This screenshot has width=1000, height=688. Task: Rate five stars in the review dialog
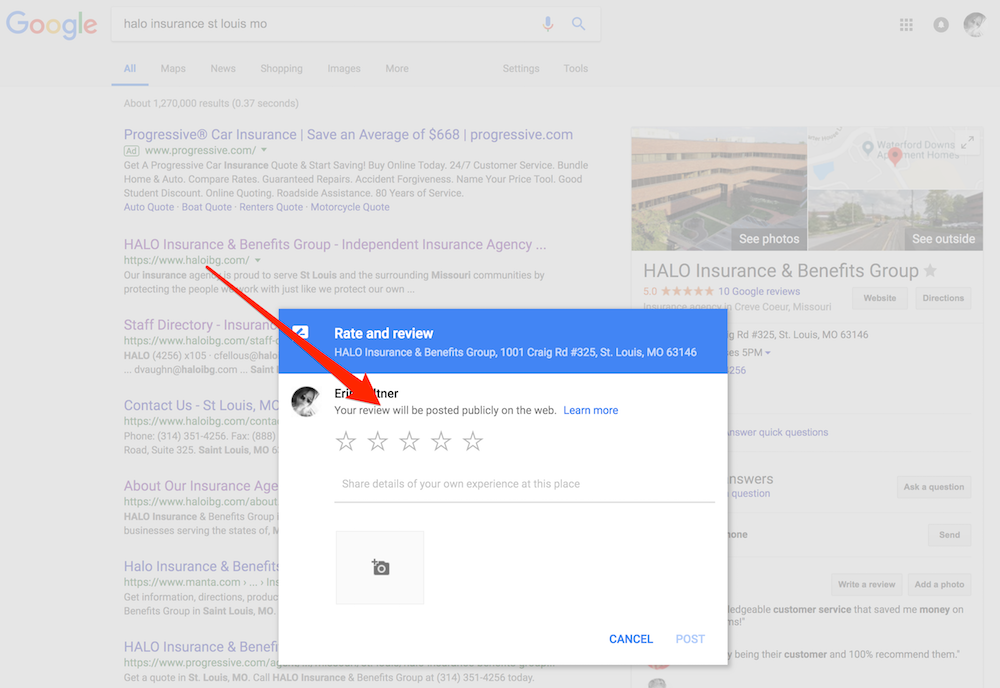pos(473,441)
